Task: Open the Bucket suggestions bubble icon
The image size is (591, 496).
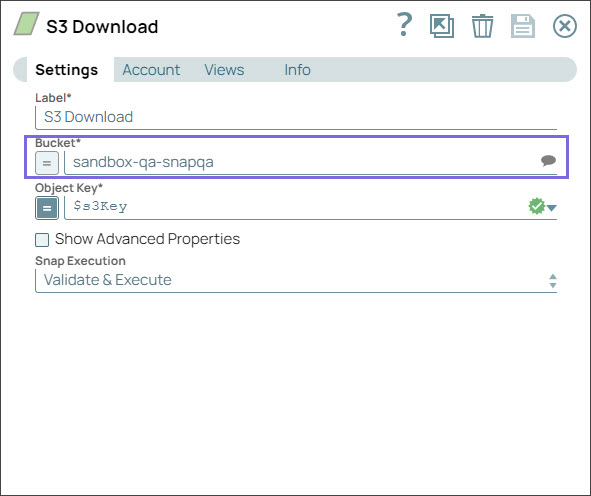Action: pos(548,161)
